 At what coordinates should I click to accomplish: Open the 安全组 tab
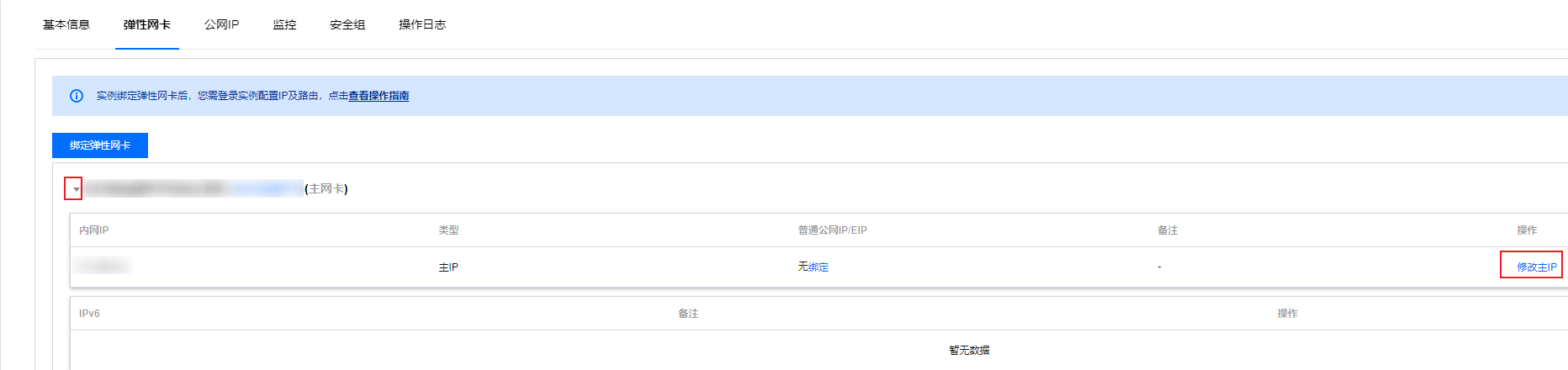pyautogui.click(x=347, y=24)
